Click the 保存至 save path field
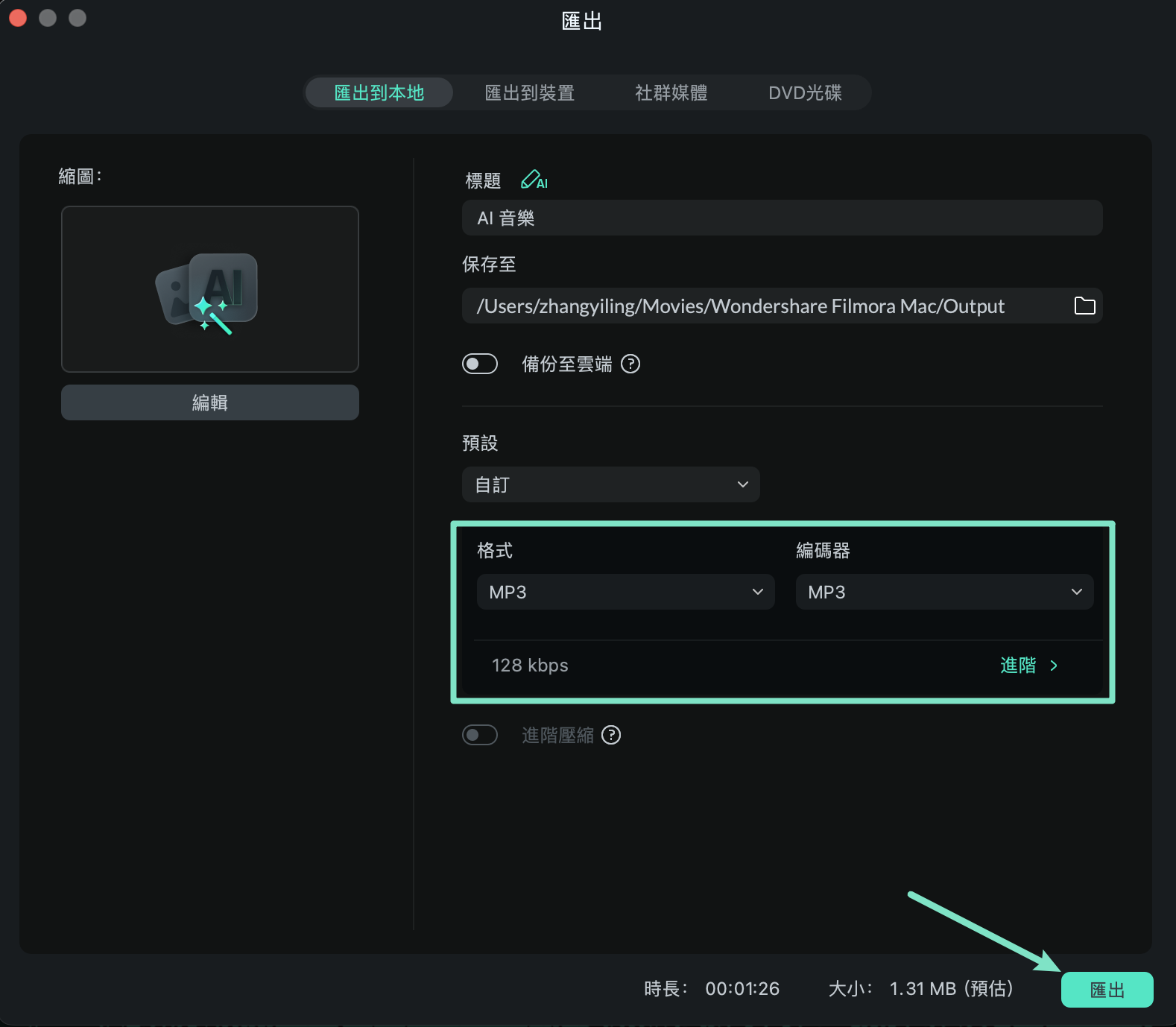 tap(783, 306)
